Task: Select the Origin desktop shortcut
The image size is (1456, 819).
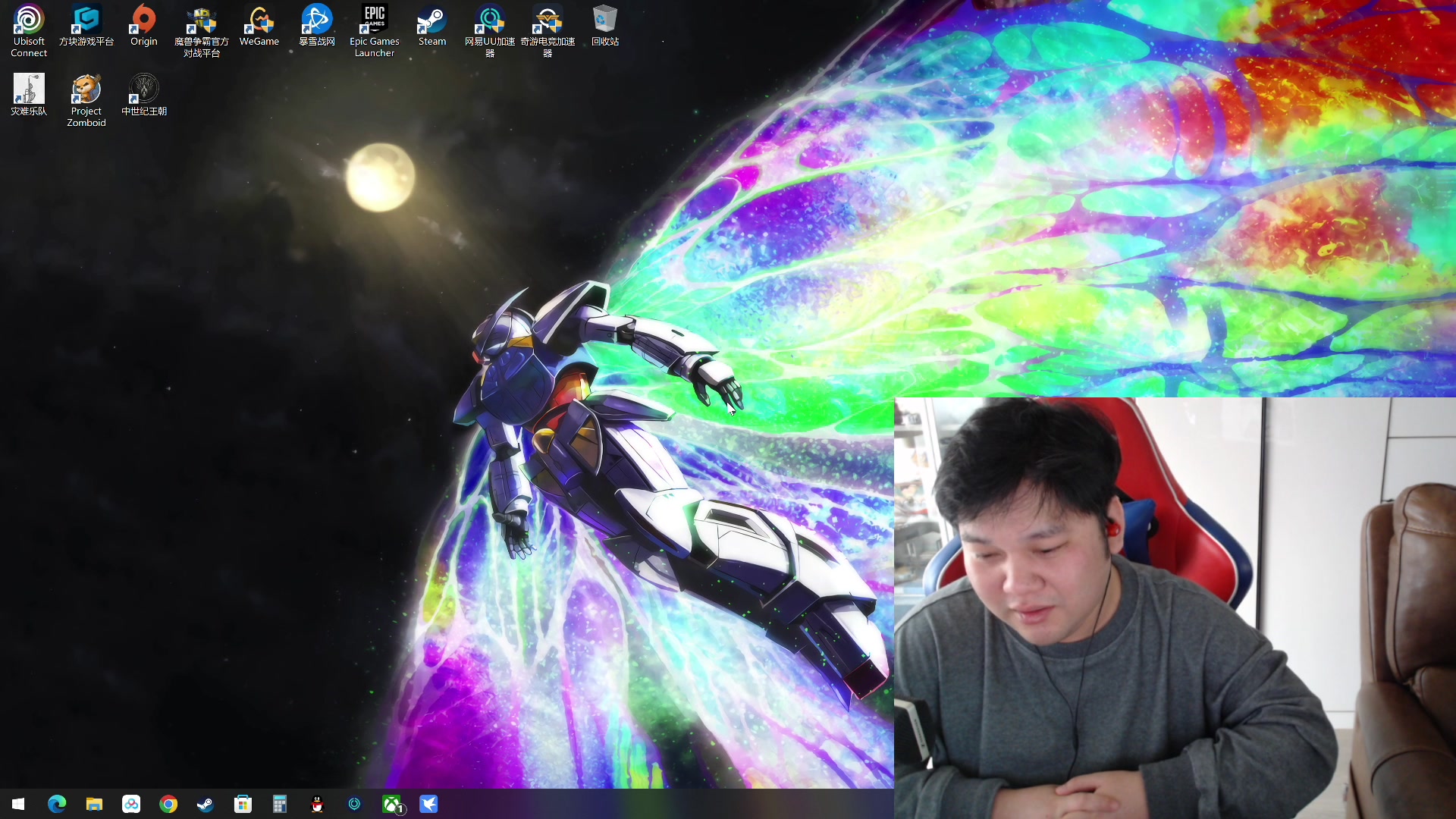Action: pyautogui.click(x=144, y=25)
